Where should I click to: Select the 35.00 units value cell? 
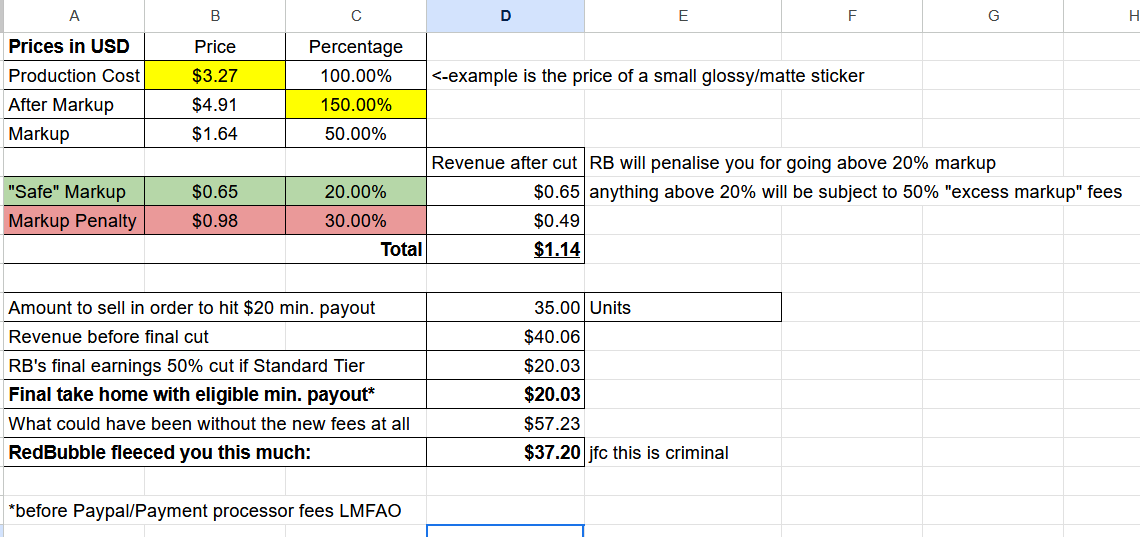[x=505, y=307]
